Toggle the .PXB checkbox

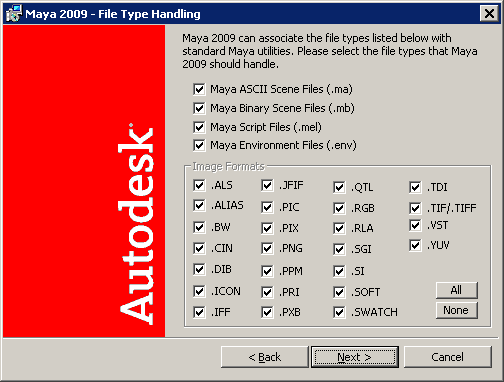point(267,312)
